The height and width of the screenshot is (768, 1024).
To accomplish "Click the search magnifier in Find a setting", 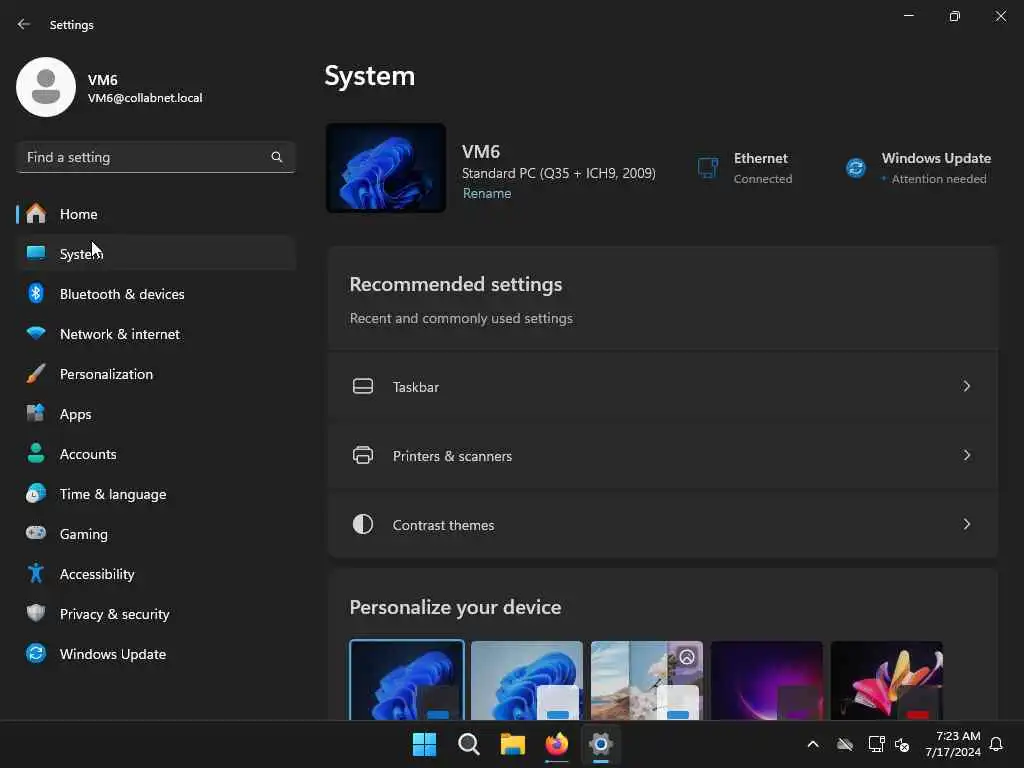I will [x=277, y=157].
